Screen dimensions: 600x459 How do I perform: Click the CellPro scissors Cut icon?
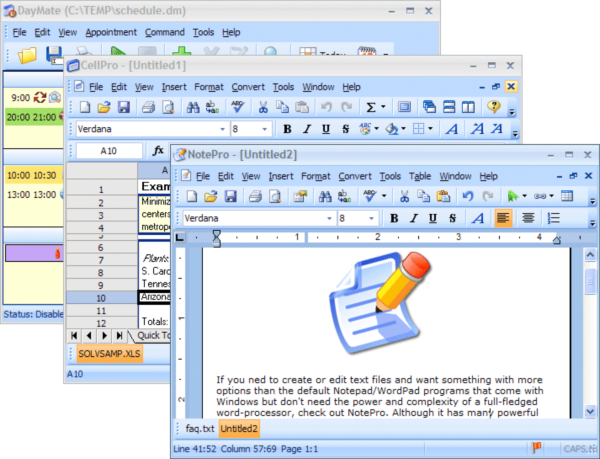(x=263, y=107)
